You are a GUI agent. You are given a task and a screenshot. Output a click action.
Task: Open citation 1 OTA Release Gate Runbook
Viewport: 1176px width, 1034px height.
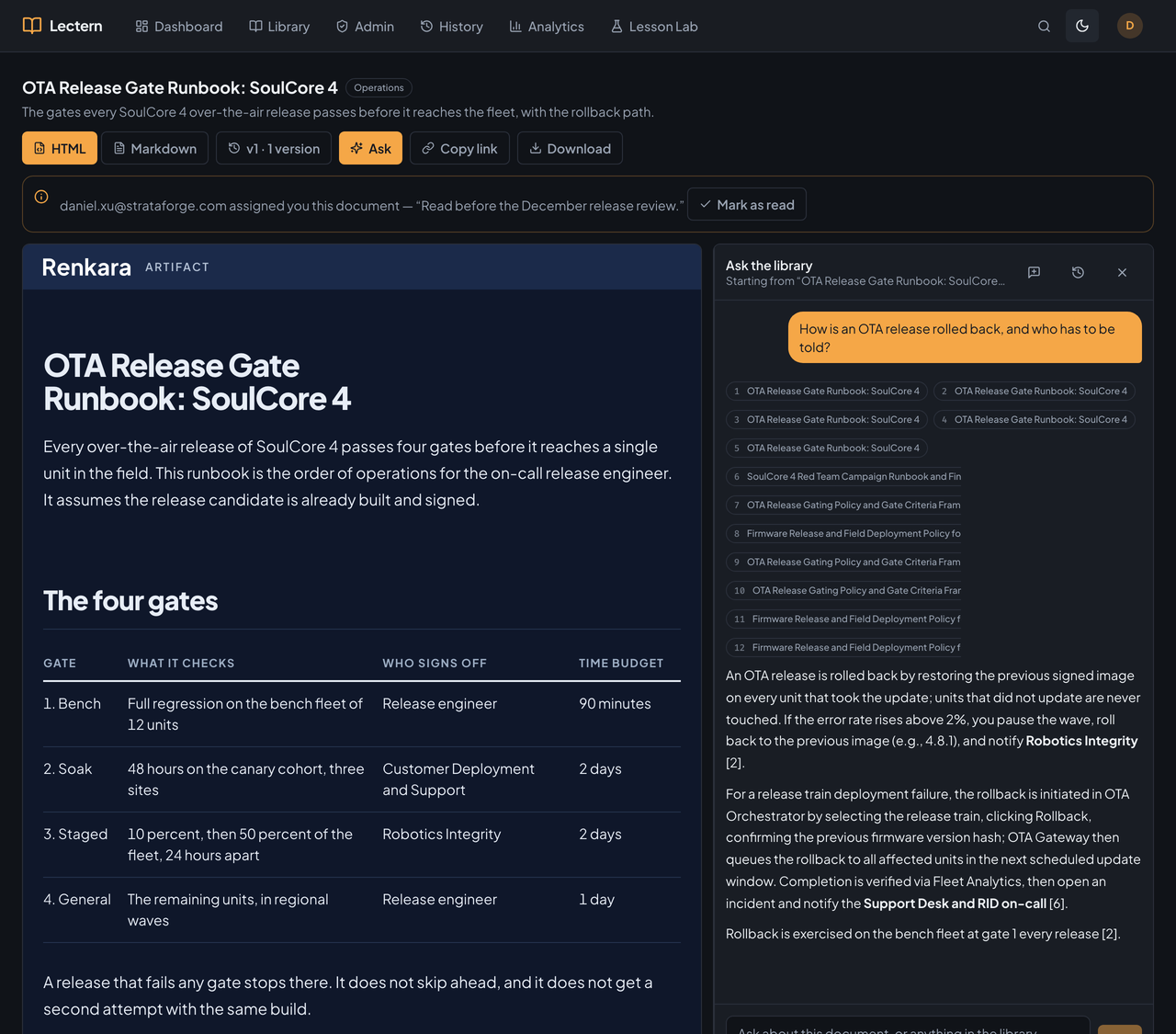(x=827, y=392)
